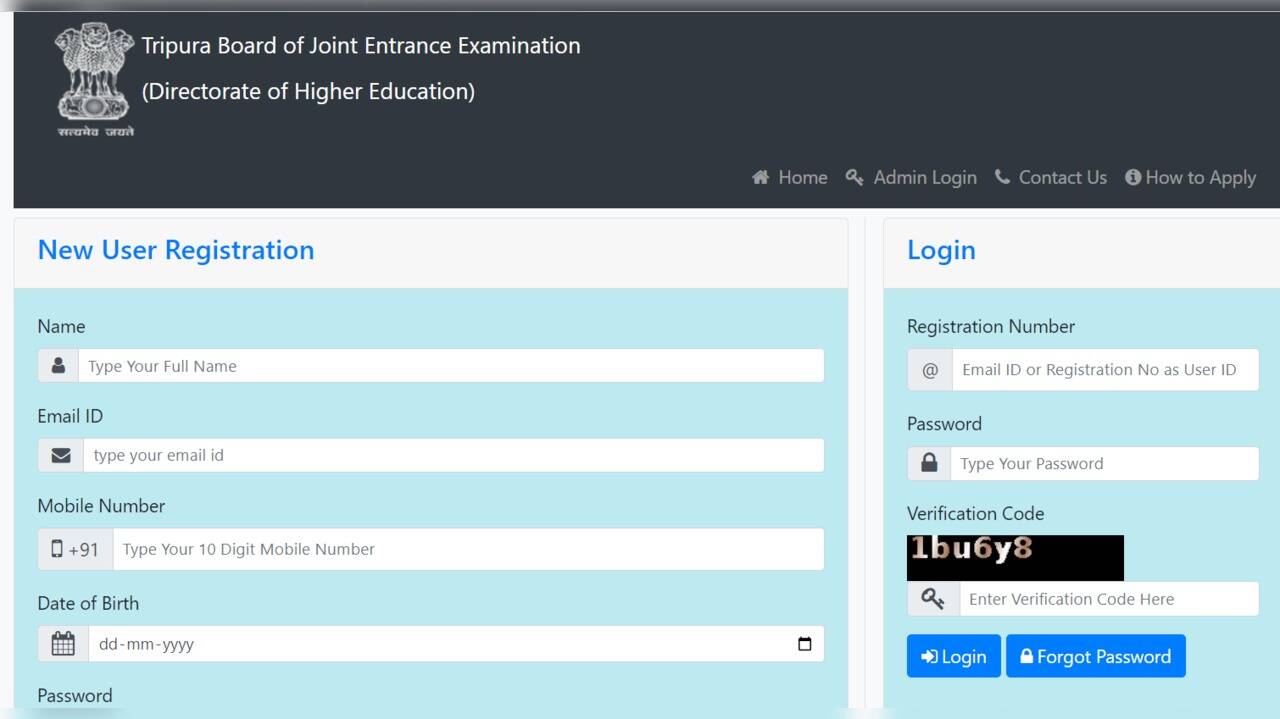Viewport: 1280px width, 719px height.
Task: Click the blue Login button
Action: pos(954,656)
